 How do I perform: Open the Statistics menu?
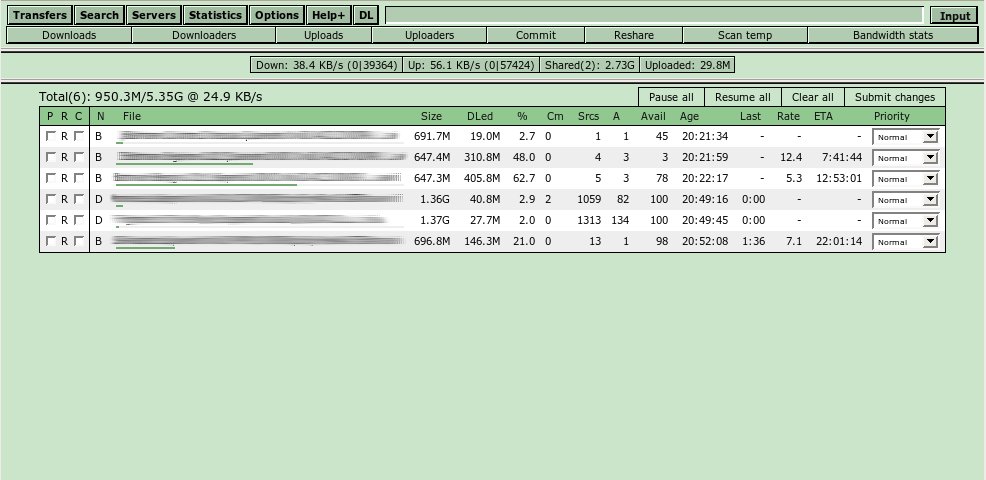[215, 15]
